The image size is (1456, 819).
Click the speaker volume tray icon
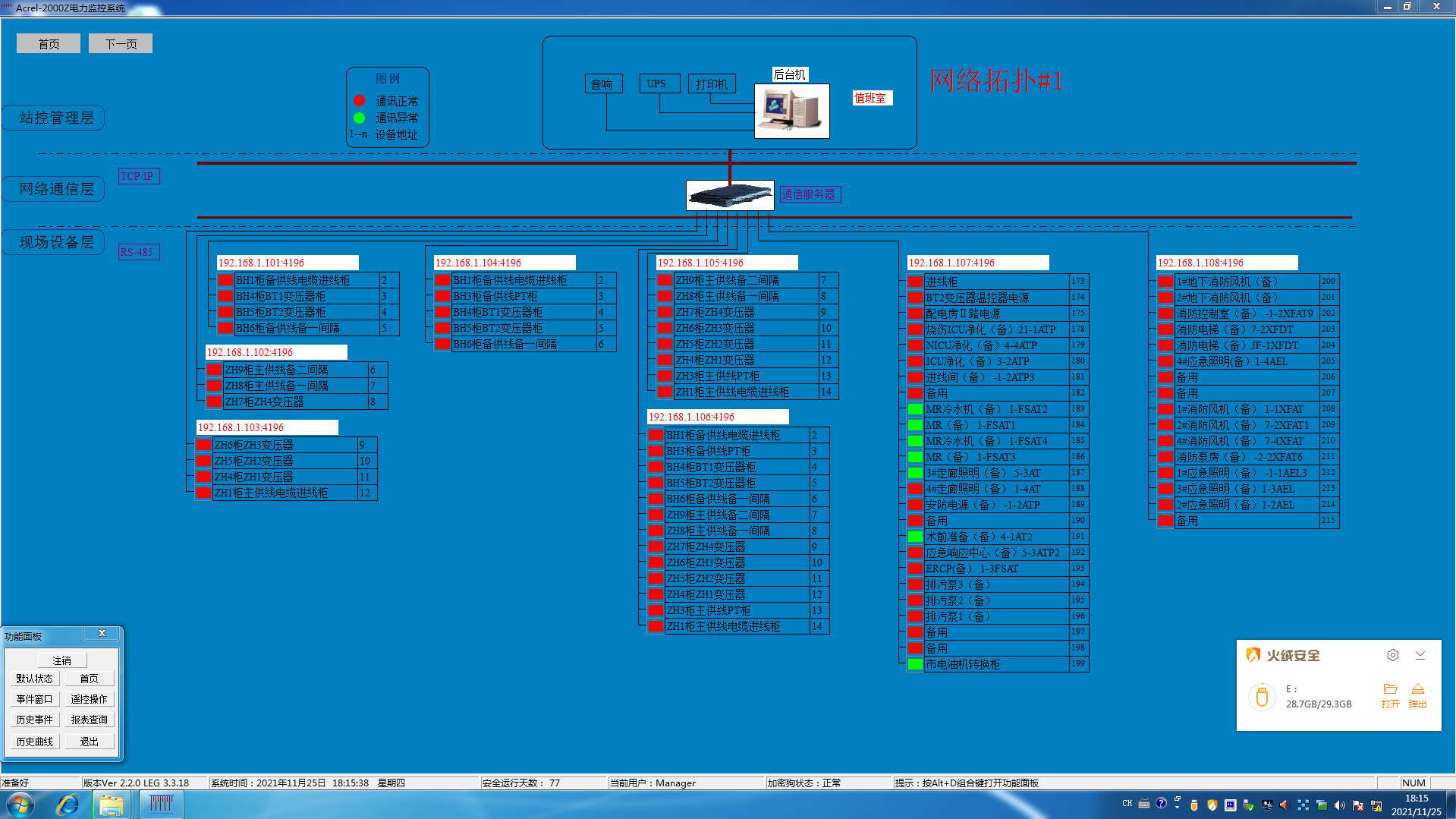1339,805
